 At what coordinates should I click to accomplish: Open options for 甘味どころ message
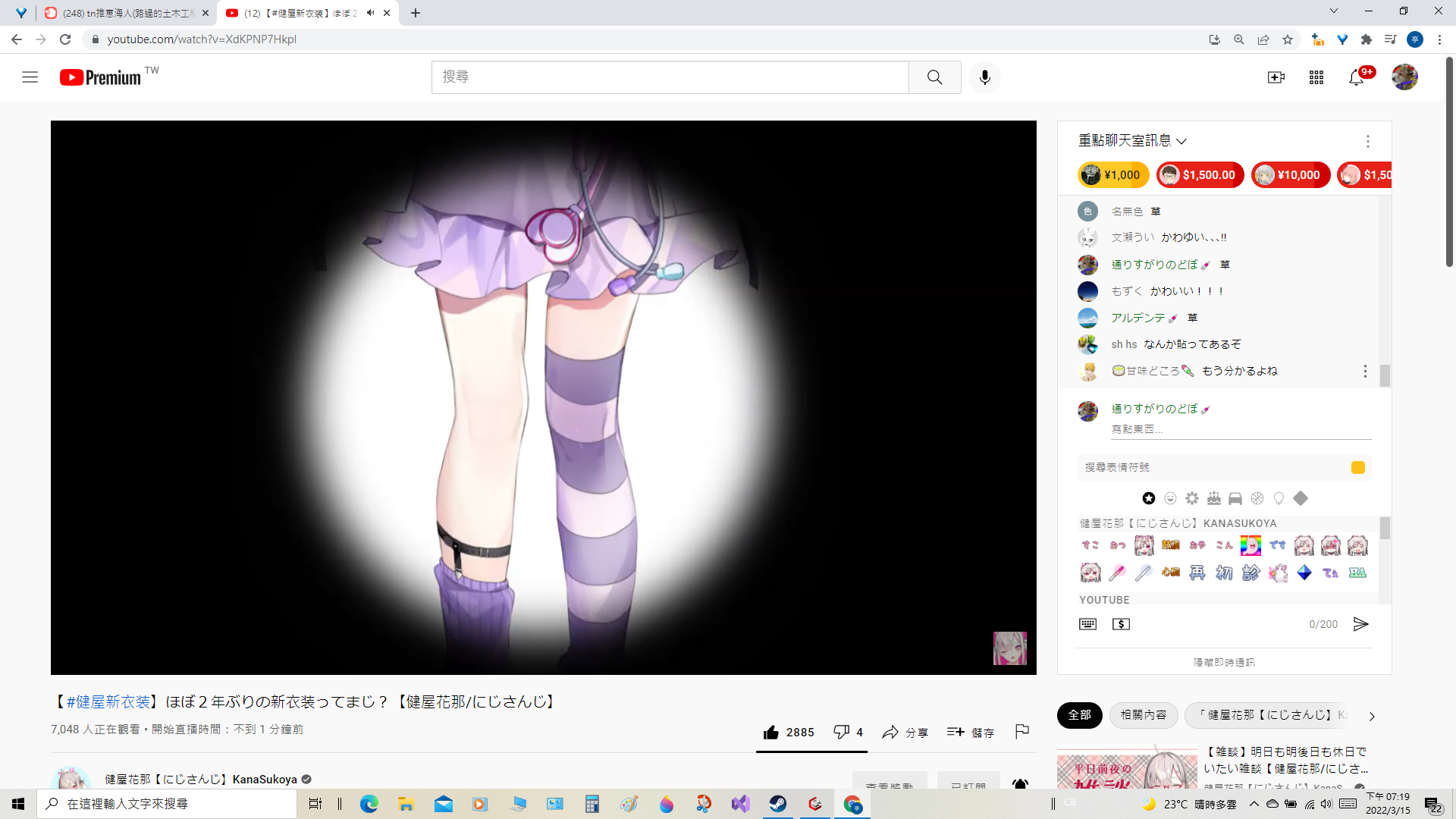(1365, 371)
